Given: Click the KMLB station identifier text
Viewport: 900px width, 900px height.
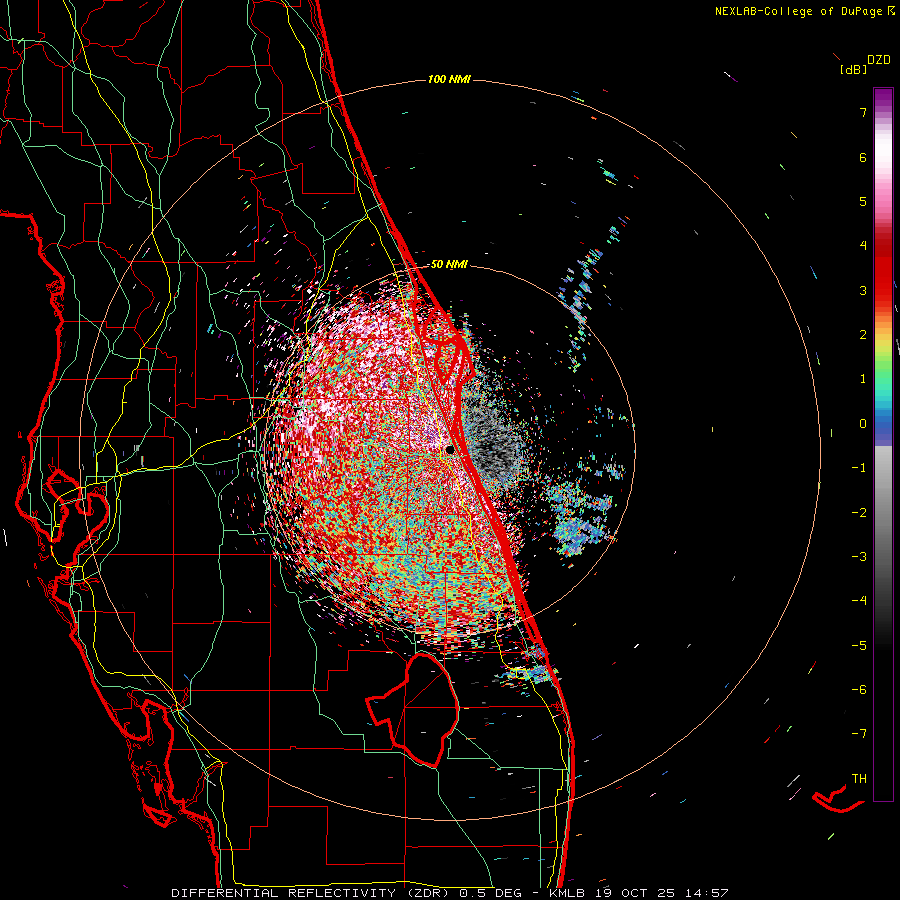Looking at the screenshot, I should tap(567, 893).
